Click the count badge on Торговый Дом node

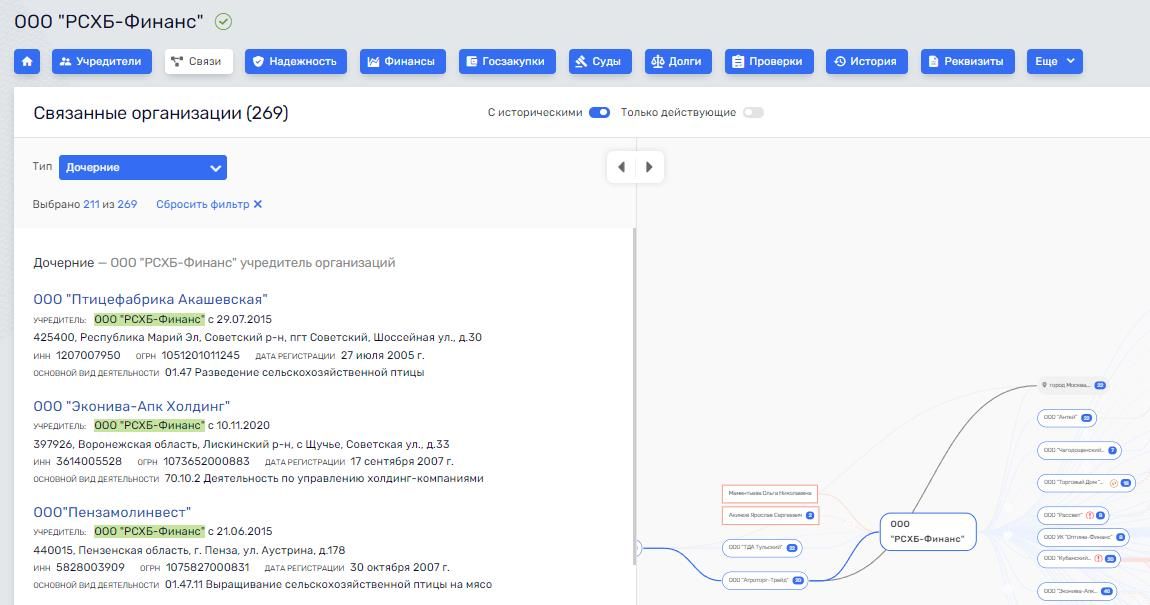pos(1126,483)
